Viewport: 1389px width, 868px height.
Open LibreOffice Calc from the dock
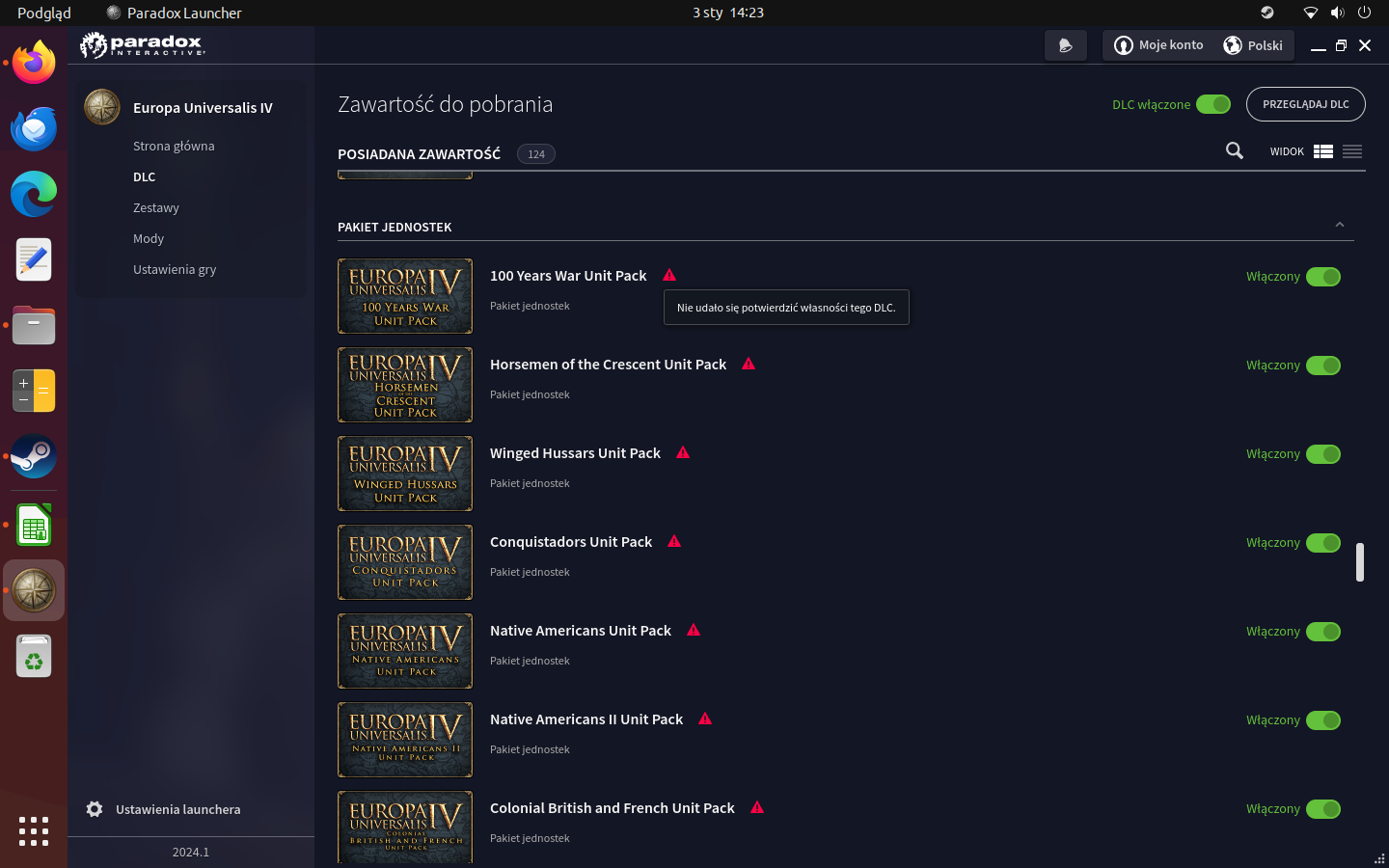click(34, 524)
